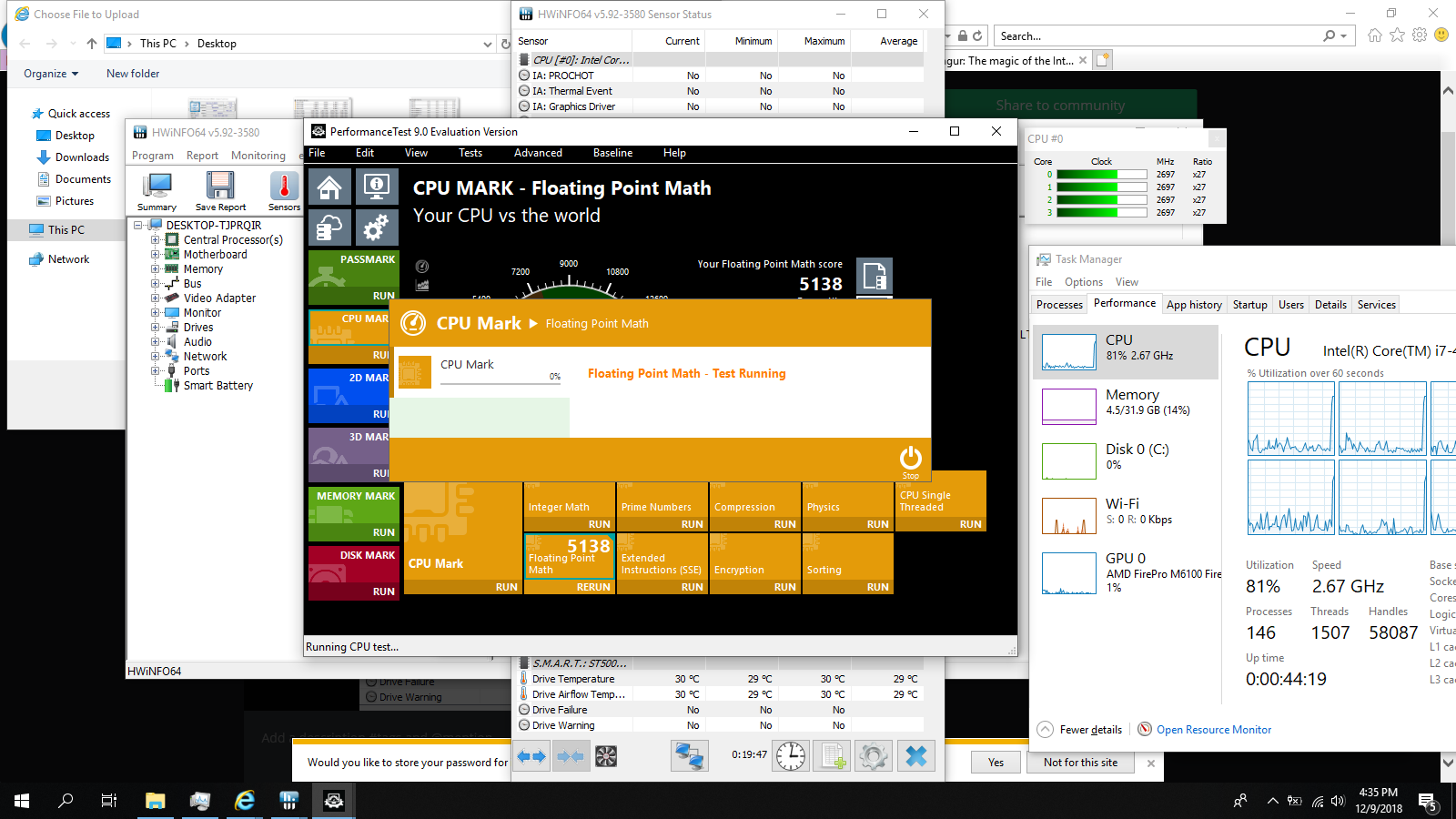Click HWiNFO Save Report floppy icon

220,192
